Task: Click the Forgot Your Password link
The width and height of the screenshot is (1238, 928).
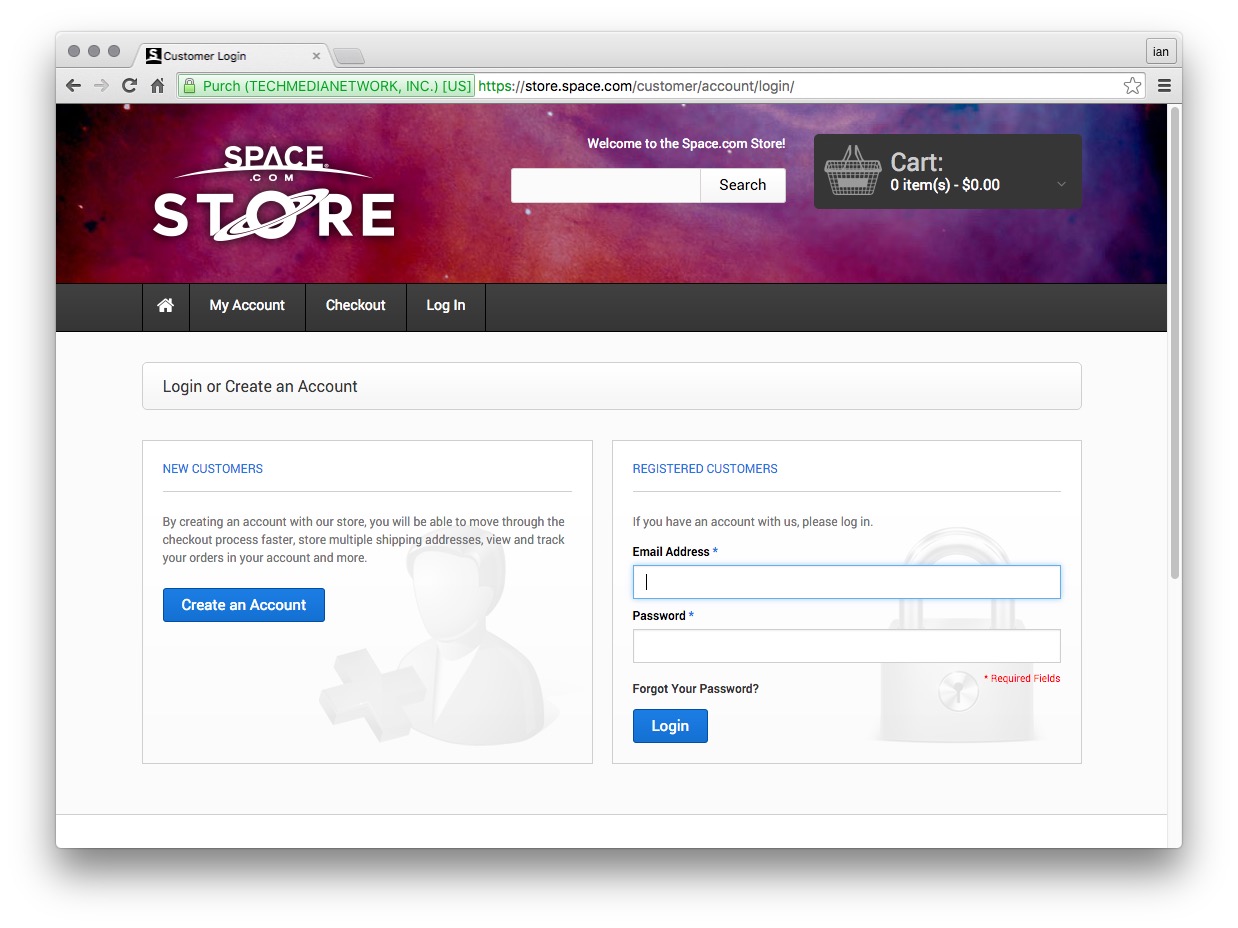Action: [x=695, y=689]
